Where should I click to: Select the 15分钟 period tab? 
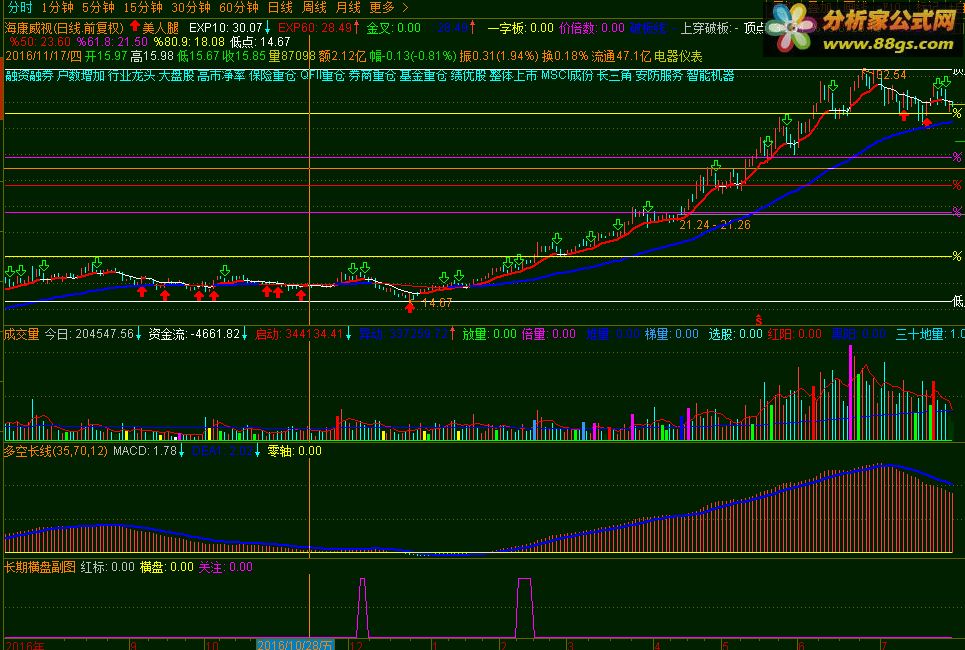[x=143, y=7]
